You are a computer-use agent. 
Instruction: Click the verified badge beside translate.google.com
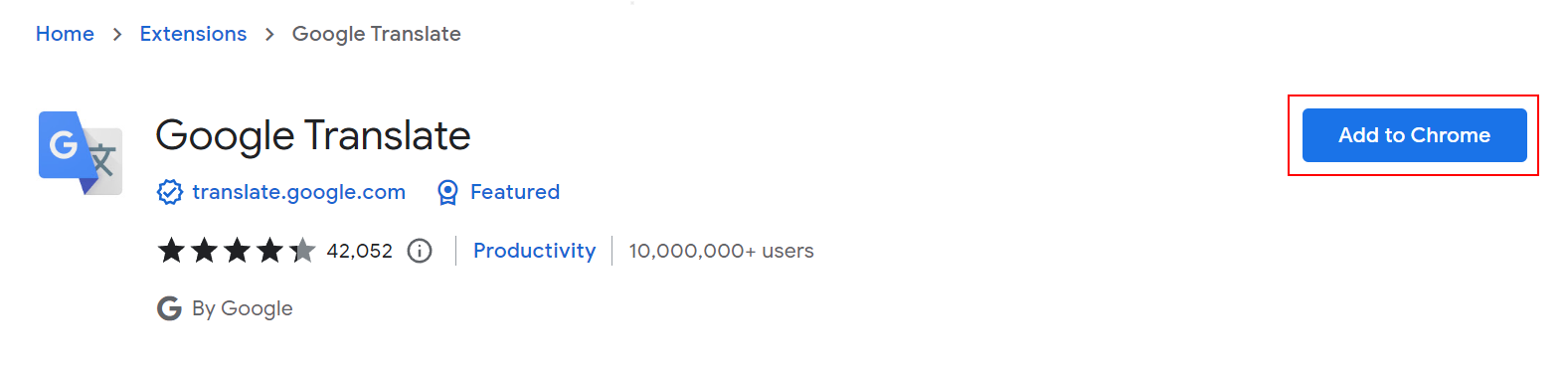[x=170, y=192]
